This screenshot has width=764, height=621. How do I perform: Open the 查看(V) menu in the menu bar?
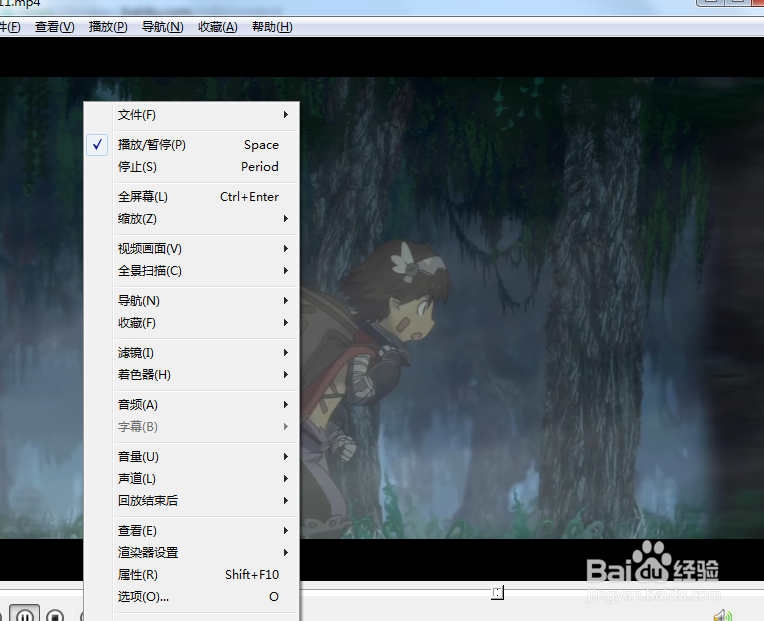55,27
